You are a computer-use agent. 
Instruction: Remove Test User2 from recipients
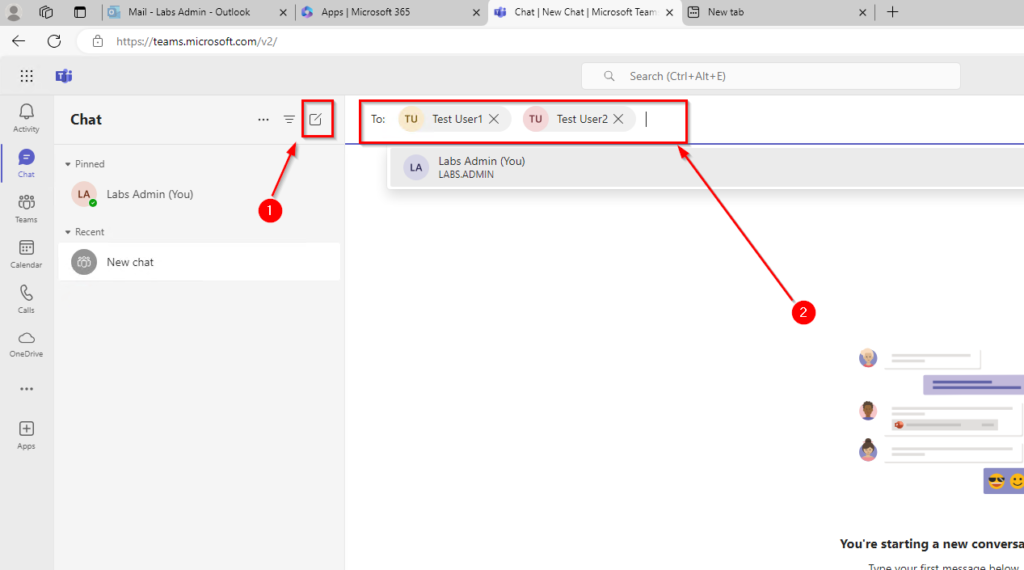618,119
